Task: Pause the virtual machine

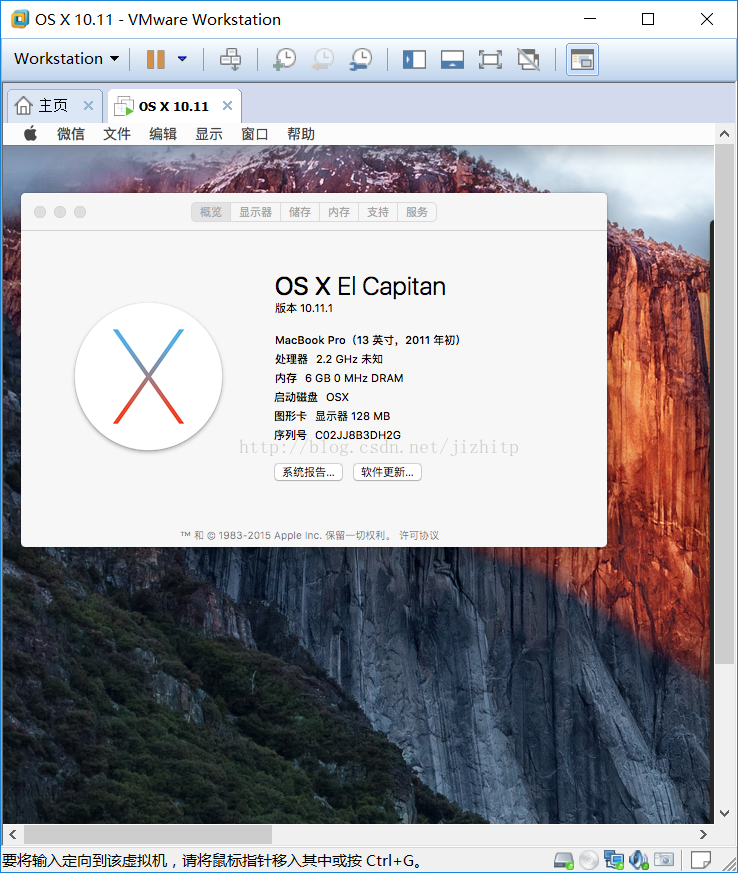Action: [x=155, y=59]
